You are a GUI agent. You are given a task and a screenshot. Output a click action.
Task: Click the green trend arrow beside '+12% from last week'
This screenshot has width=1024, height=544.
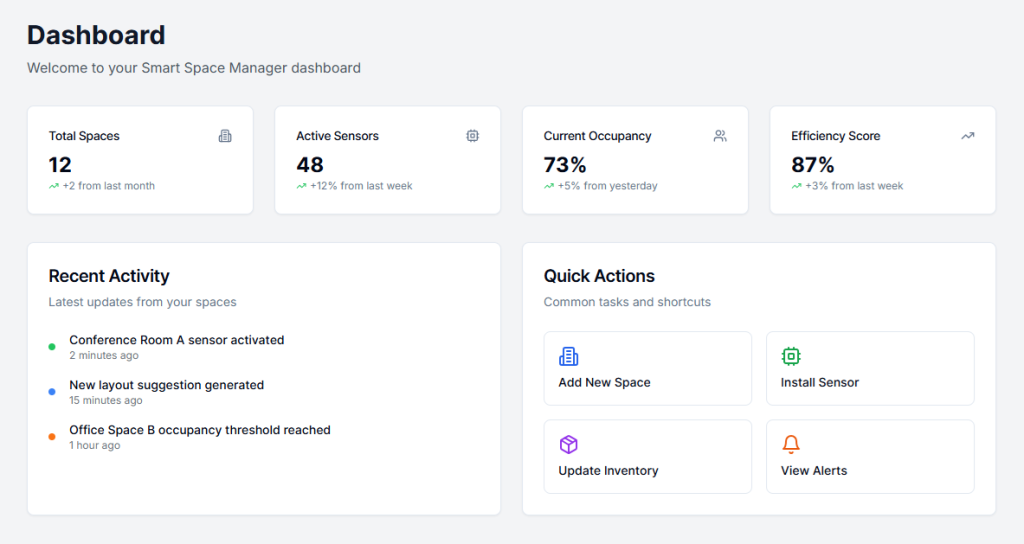[302, 186]
